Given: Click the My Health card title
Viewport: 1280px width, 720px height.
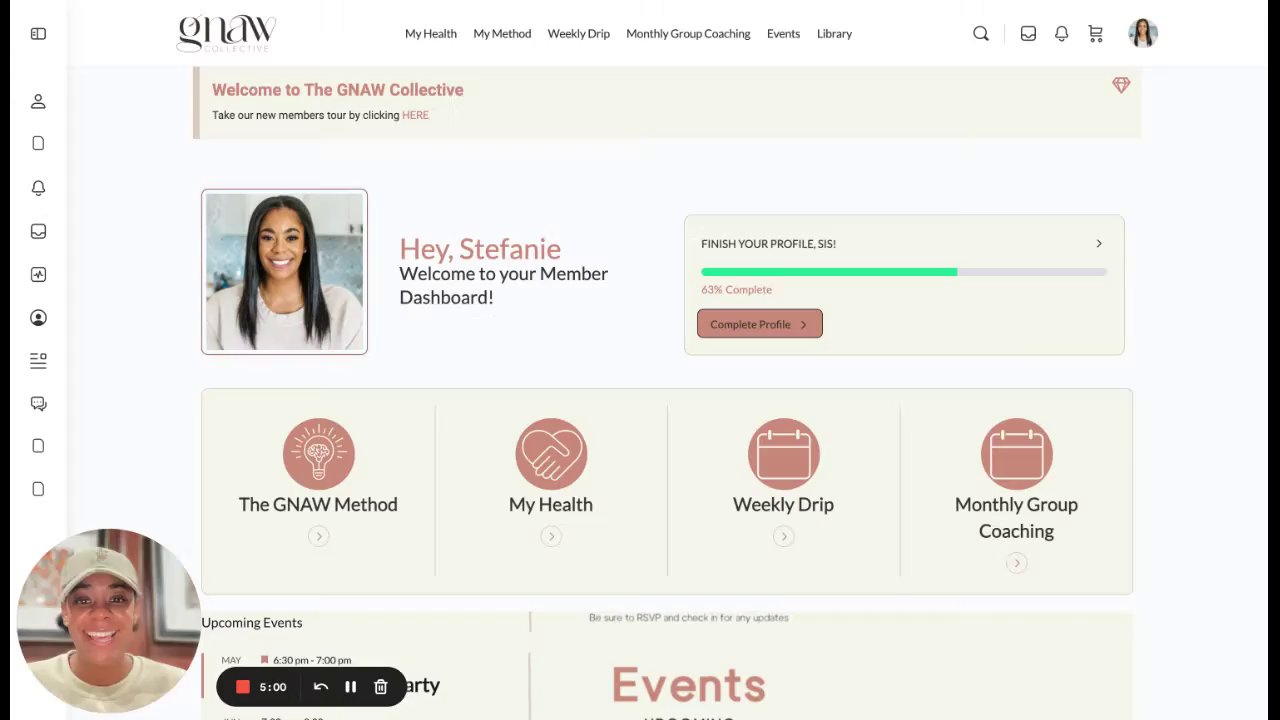Looking at the screenshot, I should [x=551, y=505].
